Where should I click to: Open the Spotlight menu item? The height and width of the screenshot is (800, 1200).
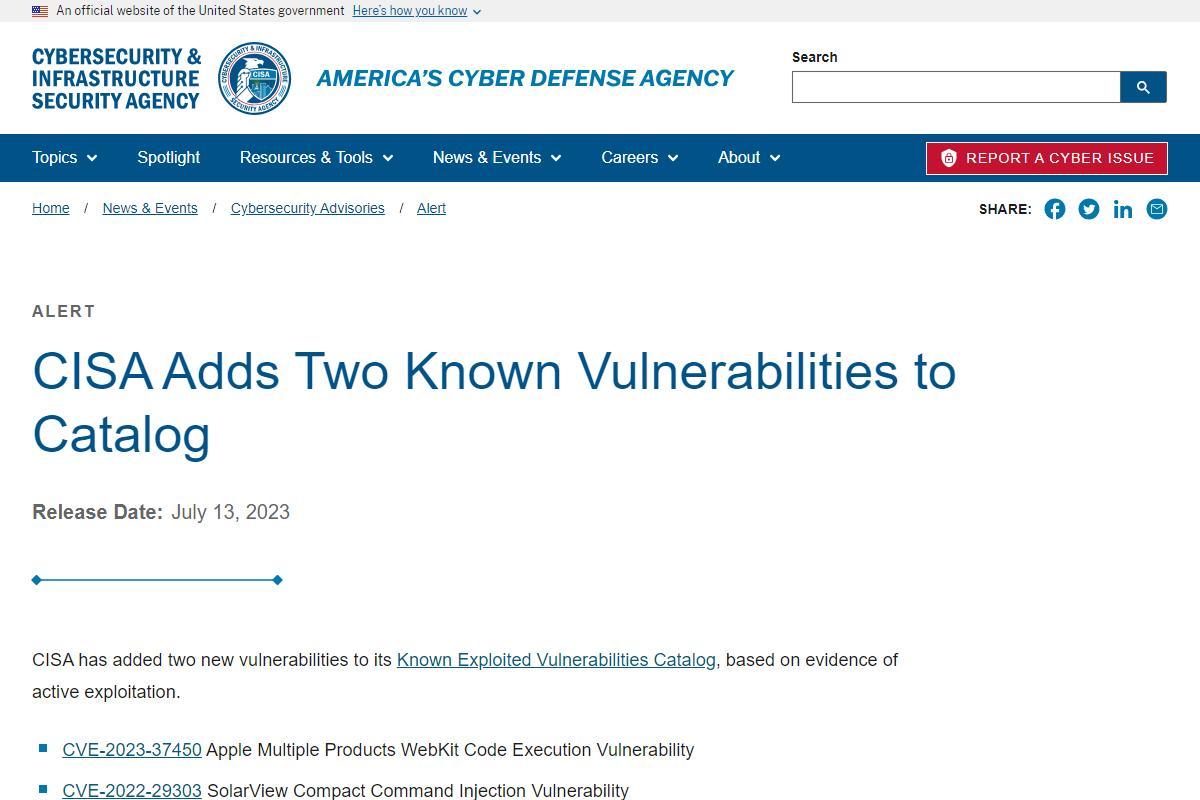point(168,158)
